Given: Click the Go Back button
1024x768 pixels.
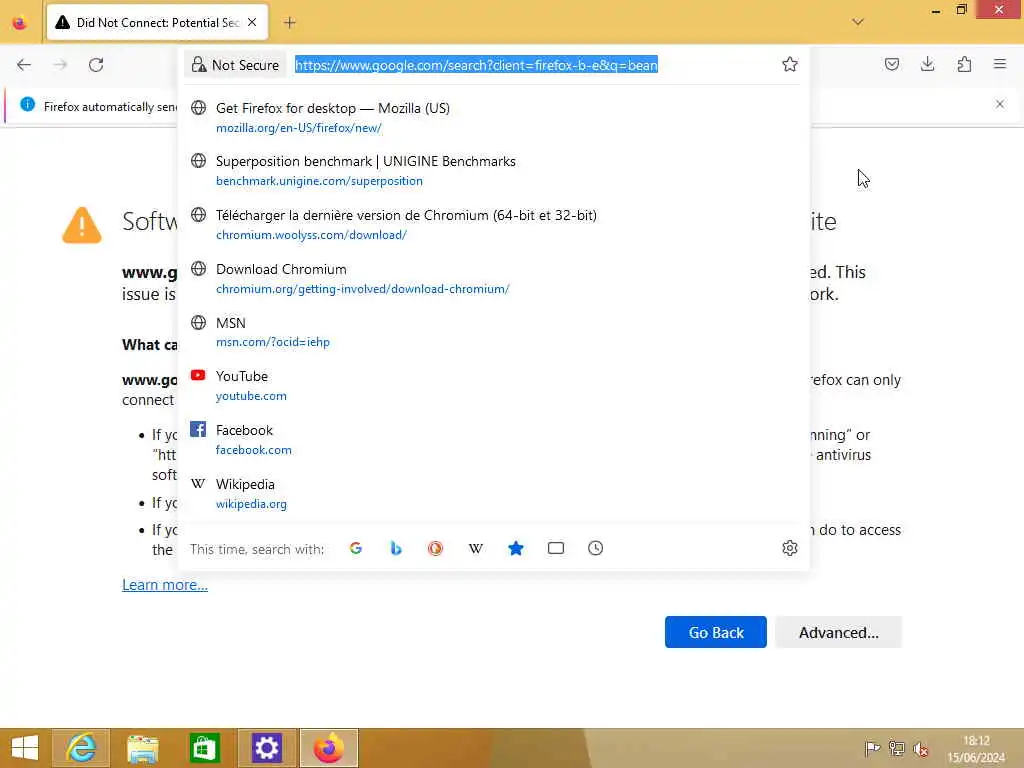Looking at the screenshot, I should click(x=716, y=632).
